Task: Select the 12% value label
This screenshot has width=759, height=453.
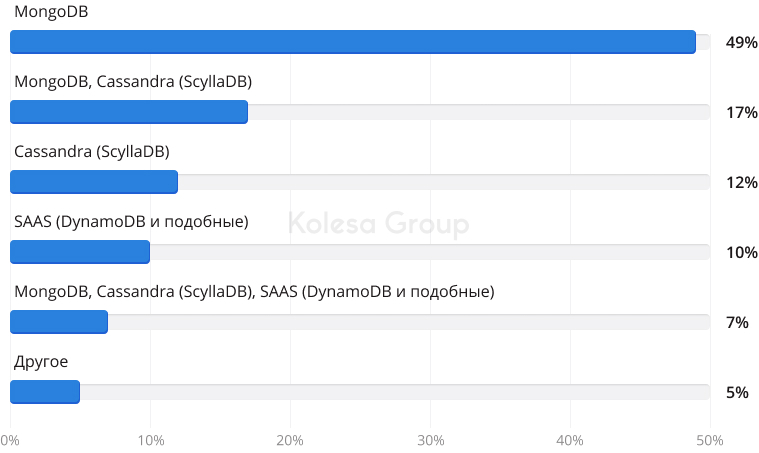Action: click(x=742, y=182)
